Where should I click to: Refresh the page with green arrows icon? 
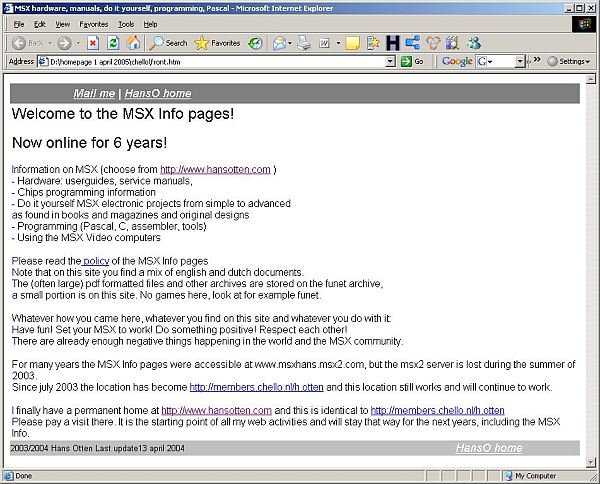tap(113, 43)
